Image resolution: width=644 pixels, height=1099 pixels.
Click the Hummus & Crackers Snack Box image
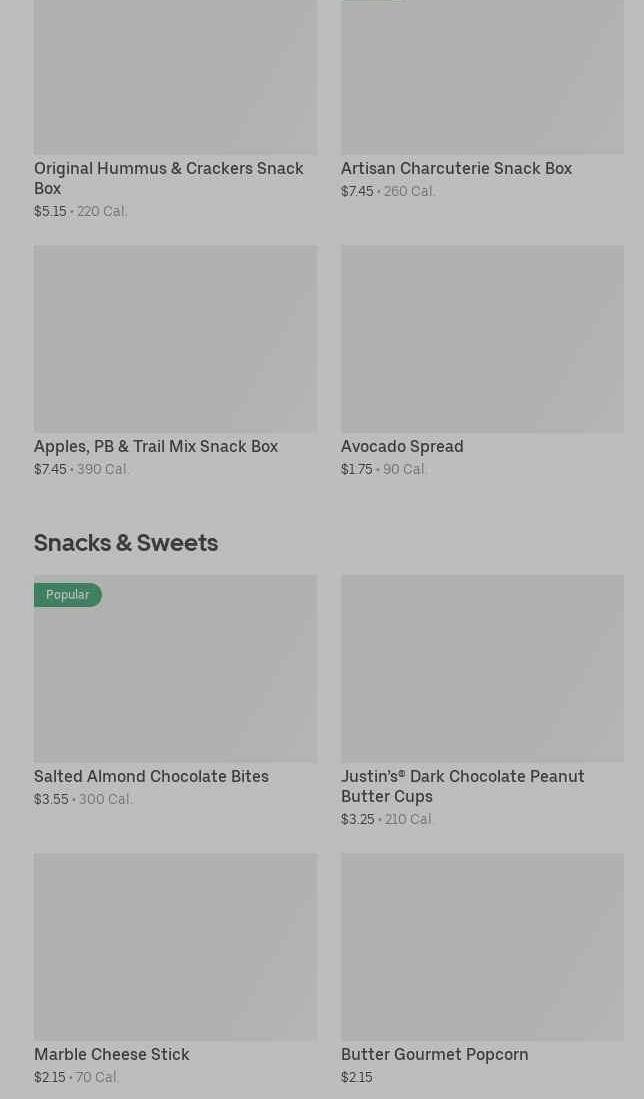point(175,77)
